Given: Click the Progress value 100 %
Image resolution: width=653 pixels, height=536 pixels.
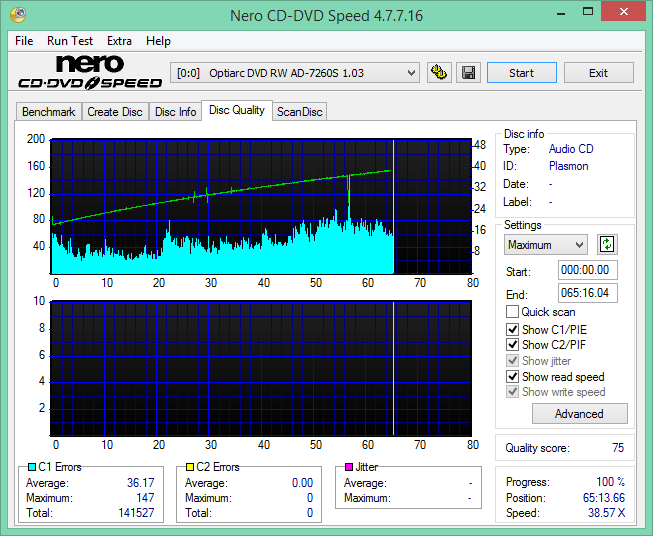Looking at the screenshot, I should pos(611,482).
